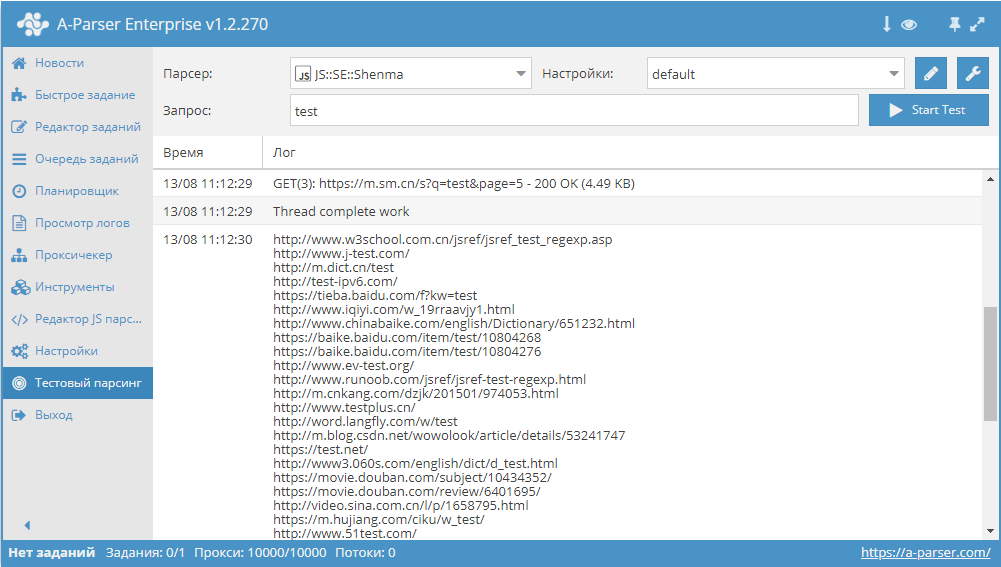Open the Новости menu item

pyautogui.click(x=77, y=63)
